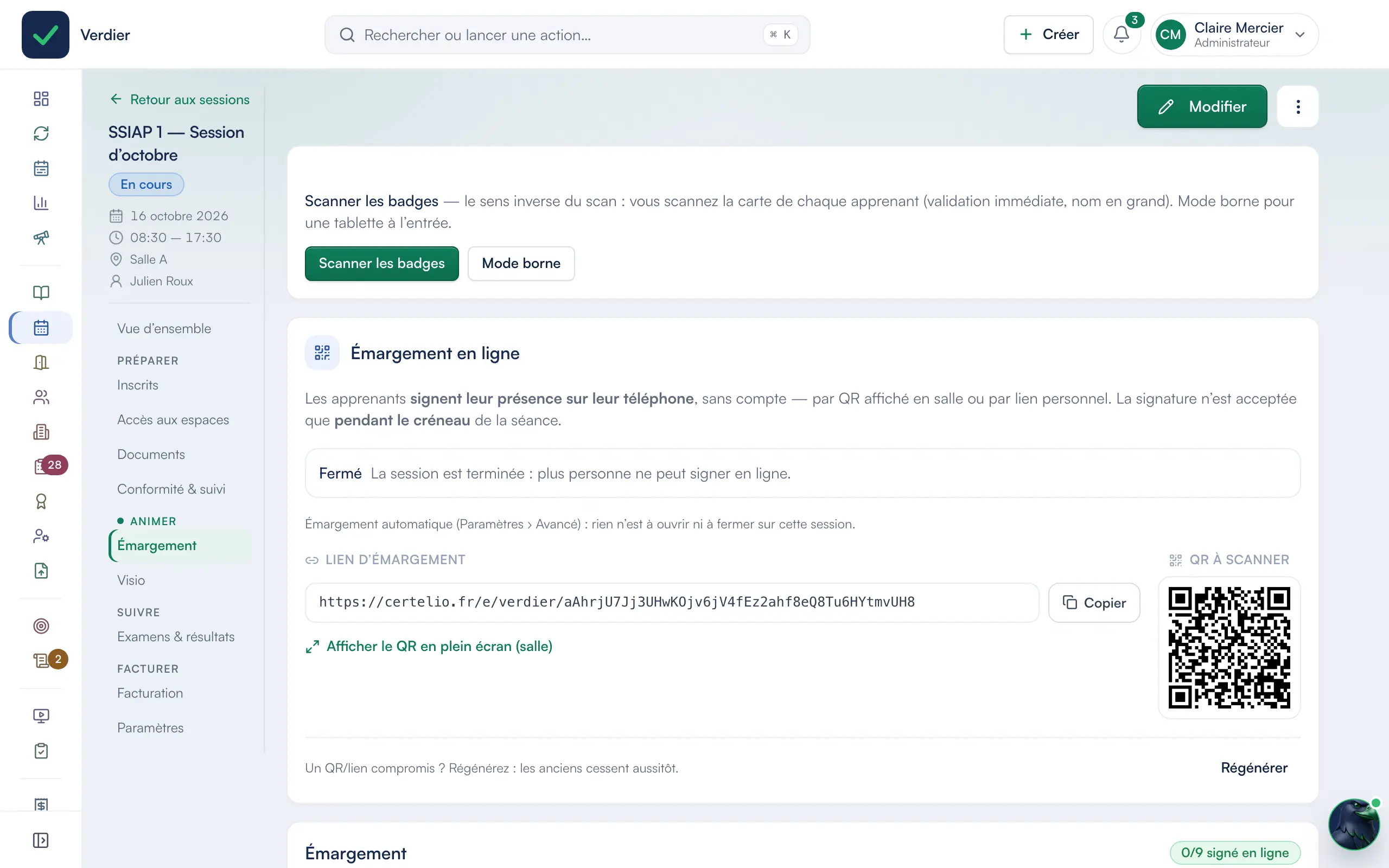Open the dollar receipt sidebar icon
Viewport: 1389px width, 868px height.
[x=41, y=803]
